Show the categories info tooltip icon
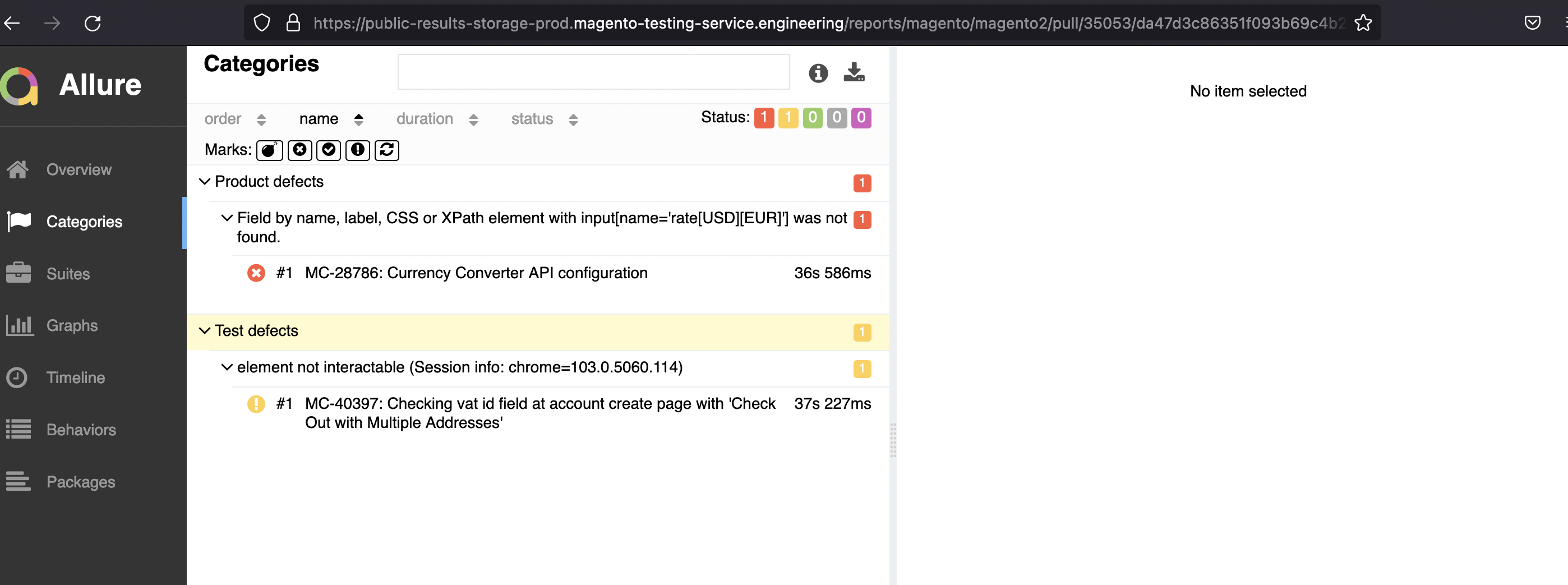Screen dimensions: 1568x585 (818, 73)
